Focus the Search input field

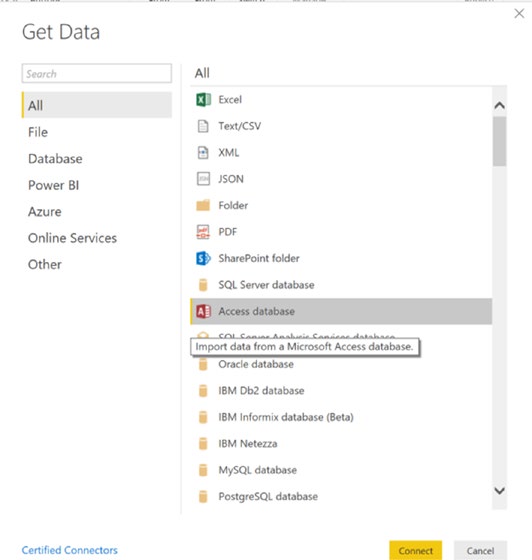tap(97, 74)
